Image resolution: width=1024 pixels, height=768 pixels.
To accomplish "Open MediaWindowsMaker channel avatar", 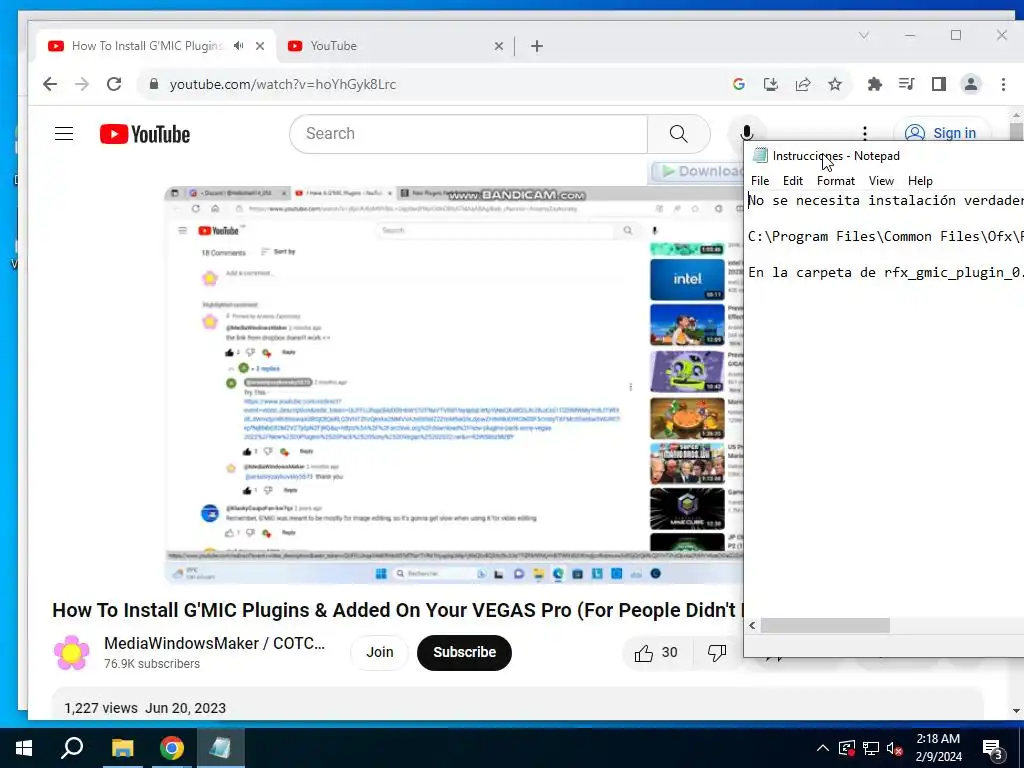I will [x=72, y=652].
